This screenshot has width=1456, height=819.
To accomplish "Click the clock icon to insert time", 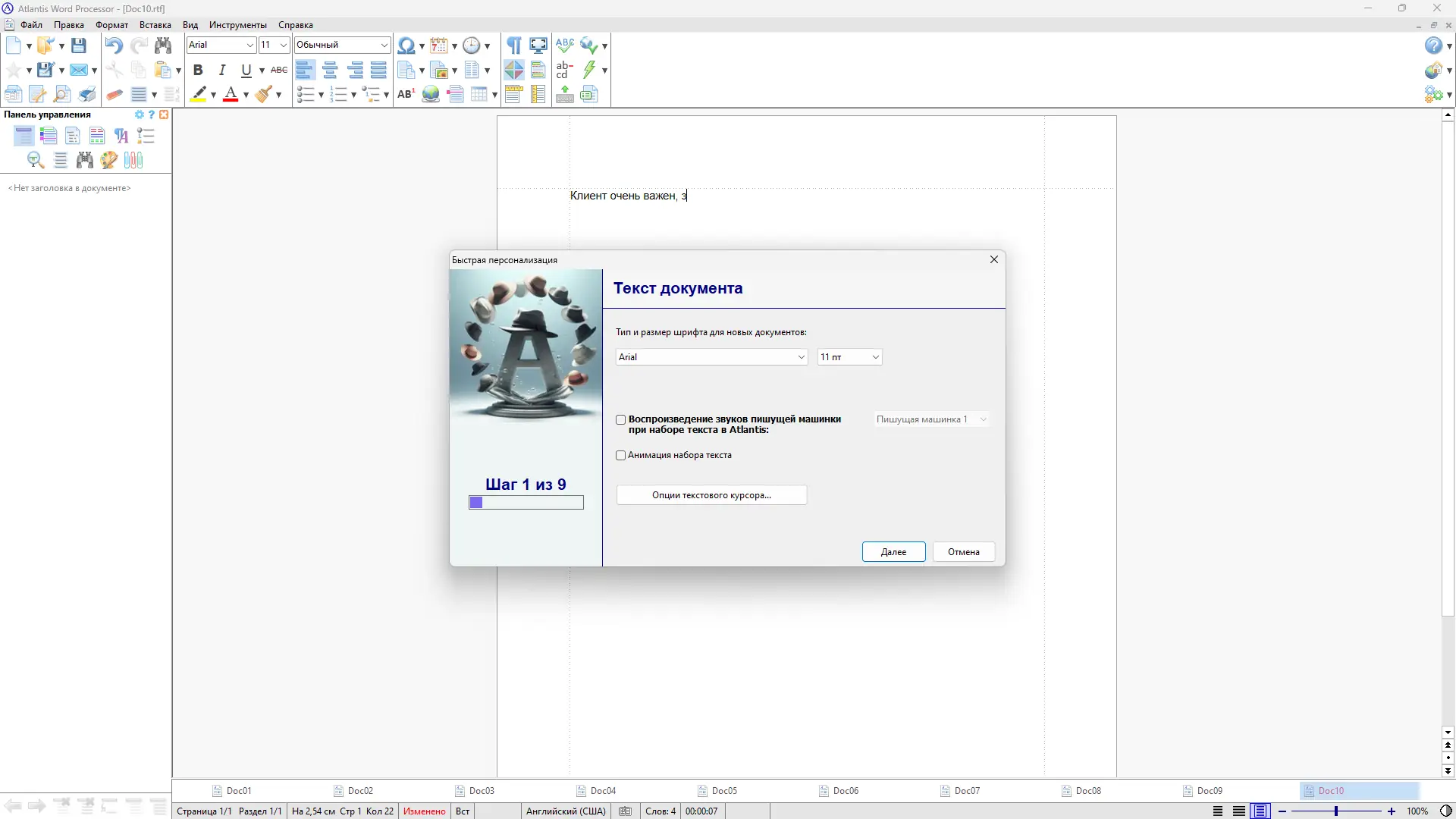I will pos(471,45).
